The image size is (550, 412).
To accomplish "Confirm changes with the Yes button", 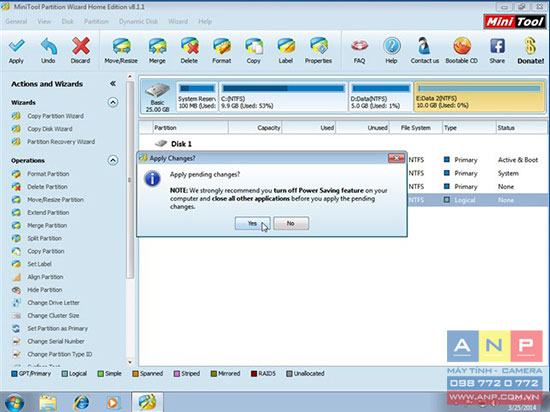I will coord(253,223).
